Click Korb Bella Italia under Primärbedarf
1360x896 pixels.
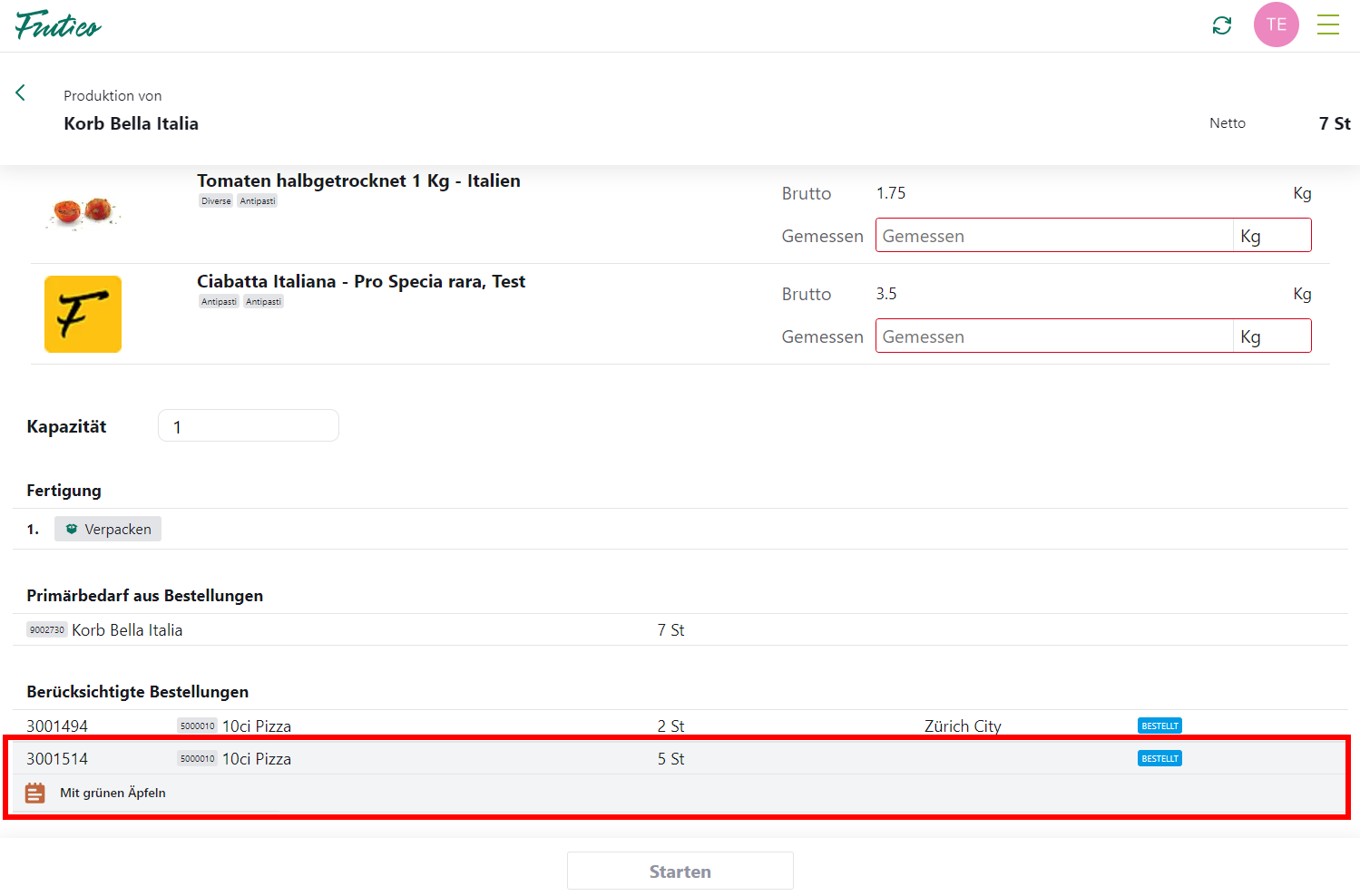click(127, 630)
